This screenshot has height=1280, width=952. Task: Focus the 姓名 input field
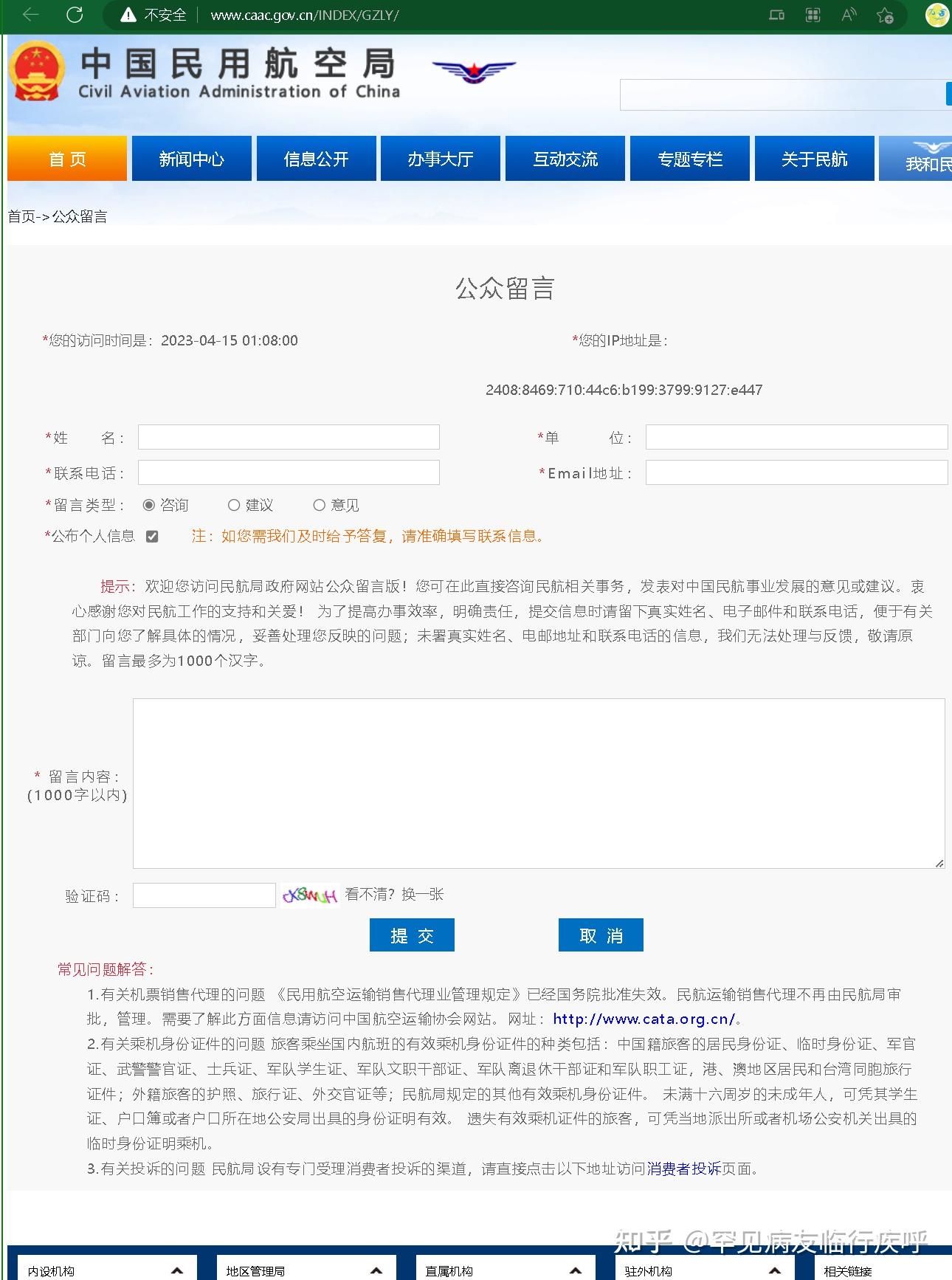point(289,437)
